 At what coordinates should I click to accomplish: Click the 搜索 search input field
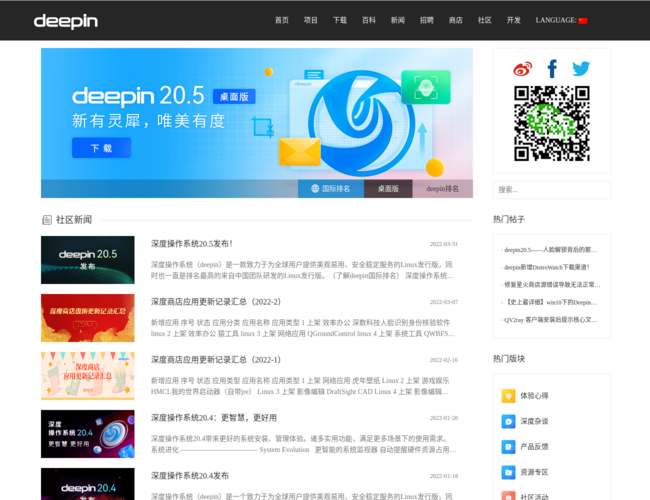coord(552,190)
